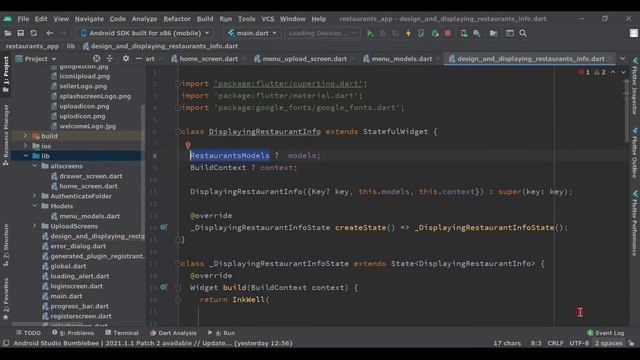Viewport: 640px width, 360px height.
Task: Open the AVD Manager device icon
Action: 464,33
